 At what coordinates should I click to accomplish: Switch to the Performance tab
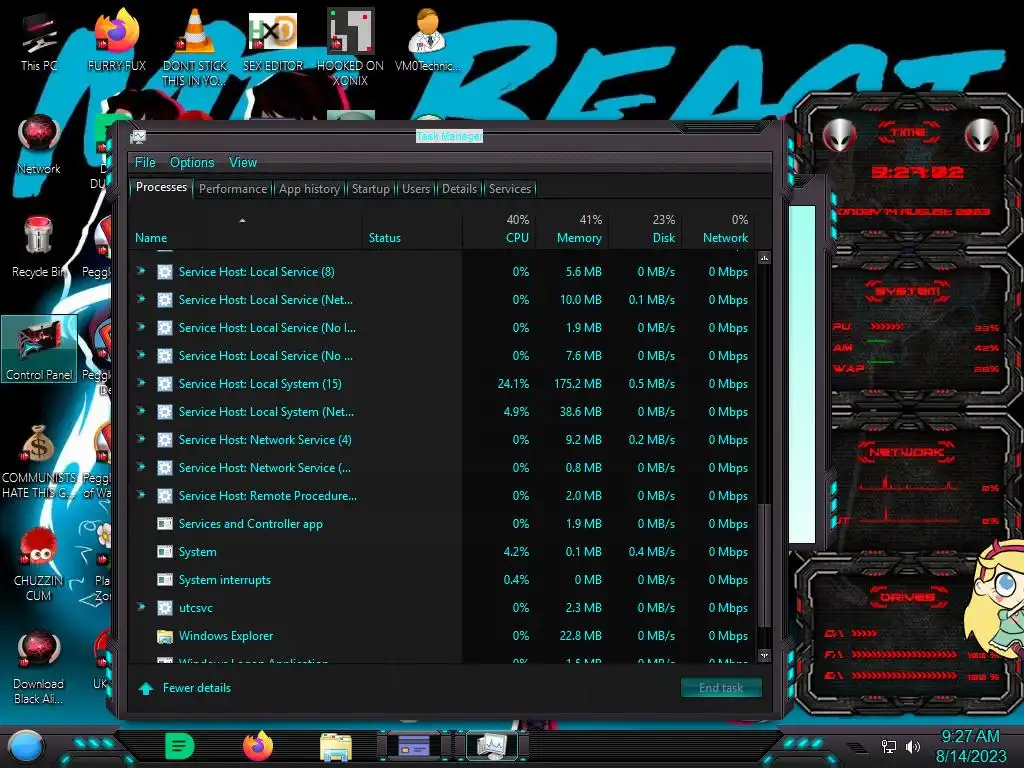pos(233,189)
